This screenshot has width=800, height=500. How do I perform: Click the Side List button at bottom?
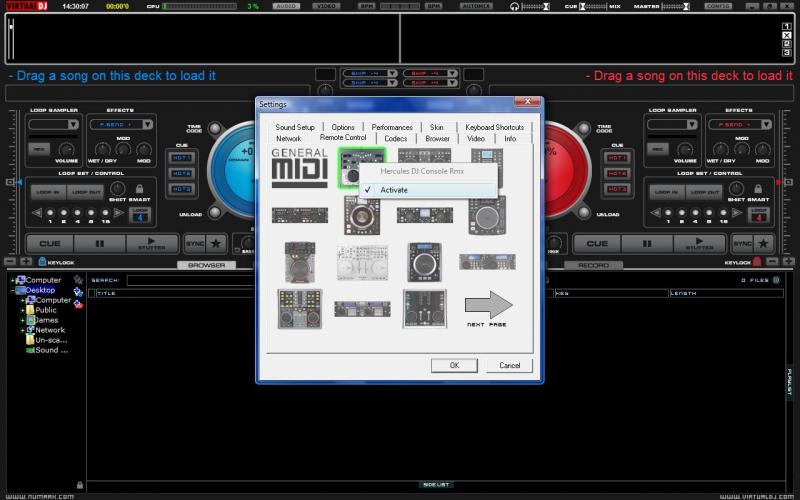436,485
